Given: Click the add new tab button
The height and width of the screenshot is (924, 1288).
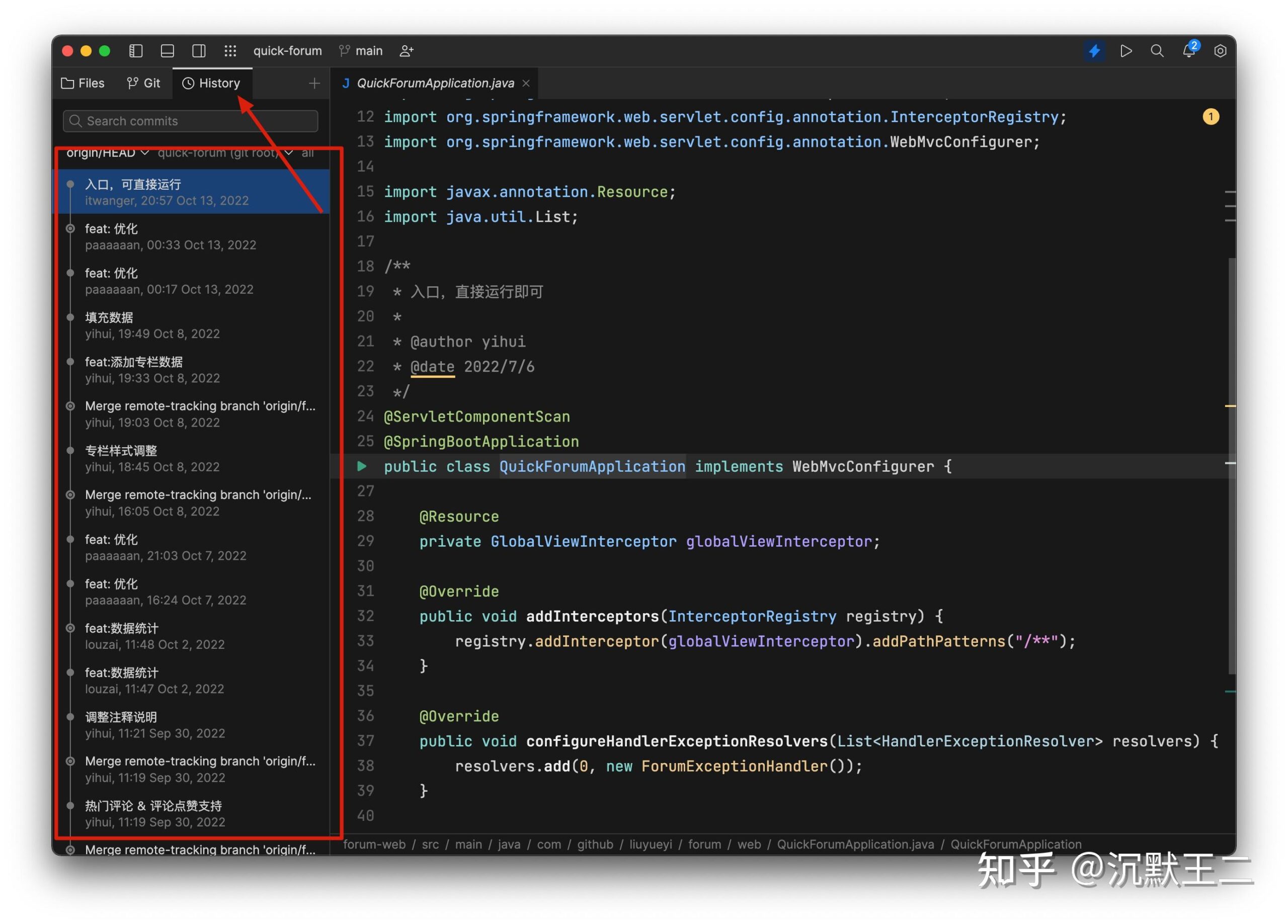Looking at the screenshot, I should pos(314,83).
